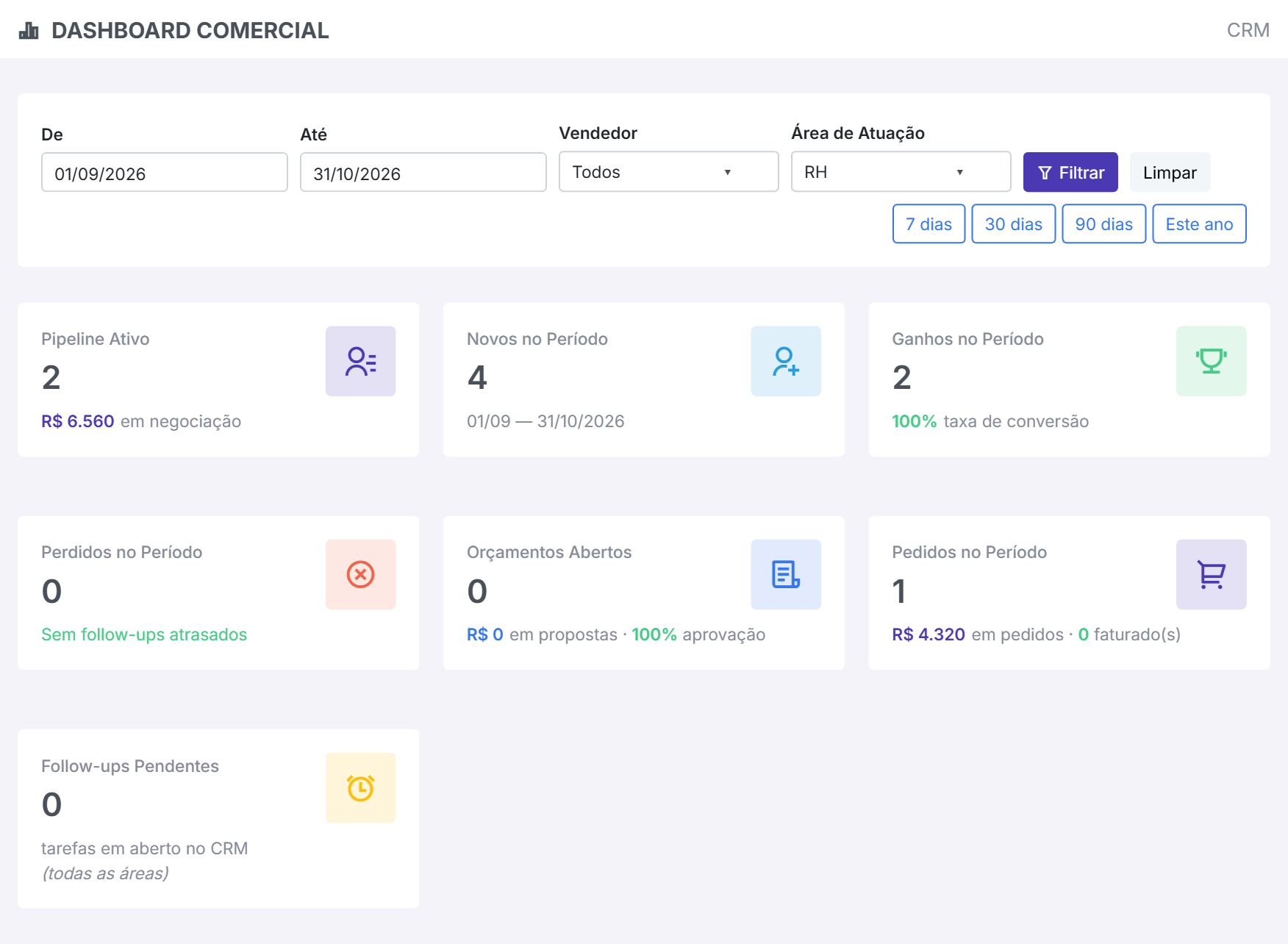Viewport: 1288px width, 944px height.
Task: Click the Filtrar button
Action: [1070, 173]
